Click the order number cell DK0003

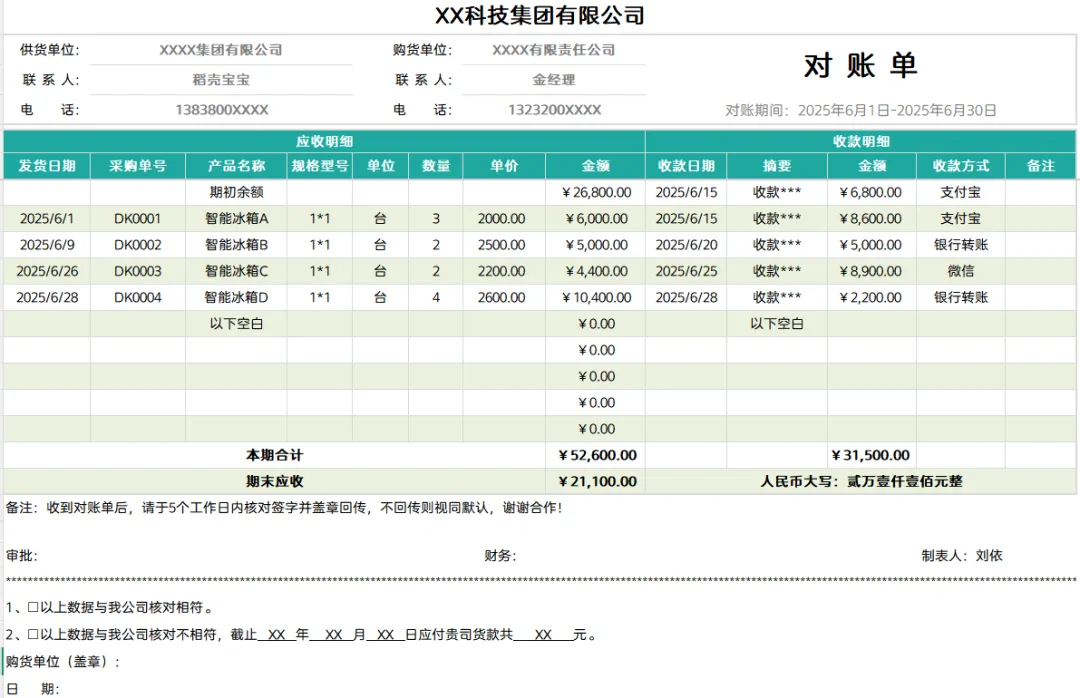pos(138,271)
